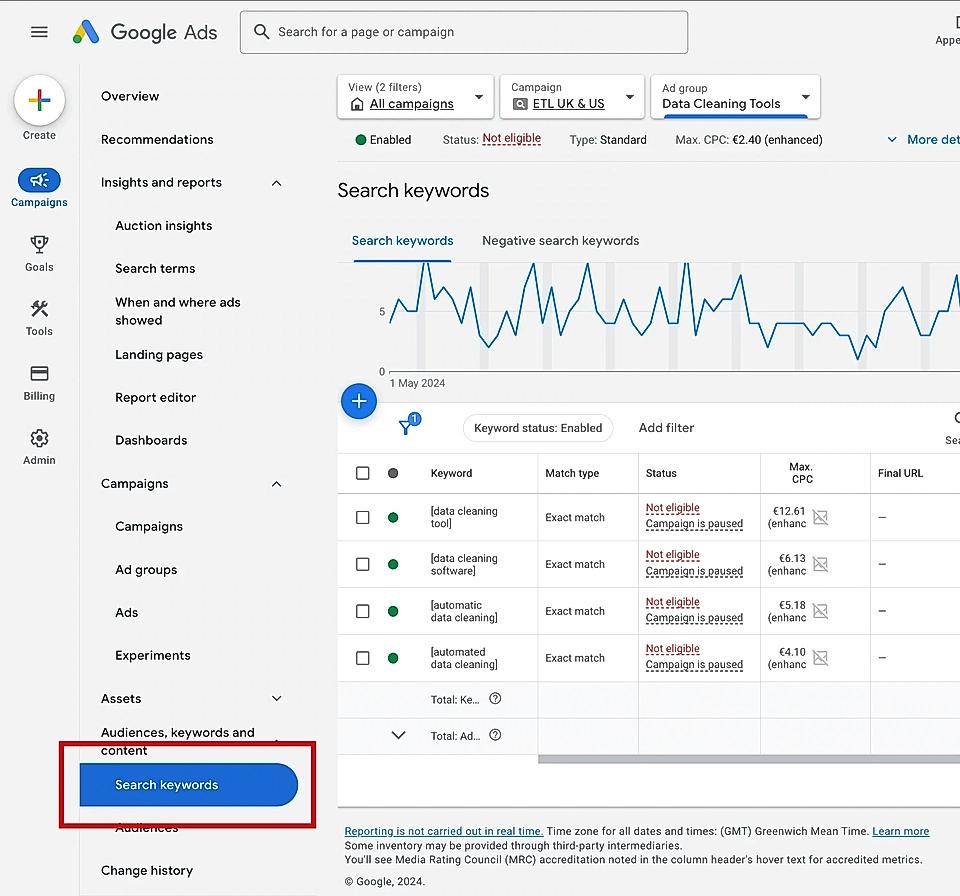Select Auction insights in the navigation menu
Image resolution: width=960 pixels, height=896 pixels.
point(163,225)
